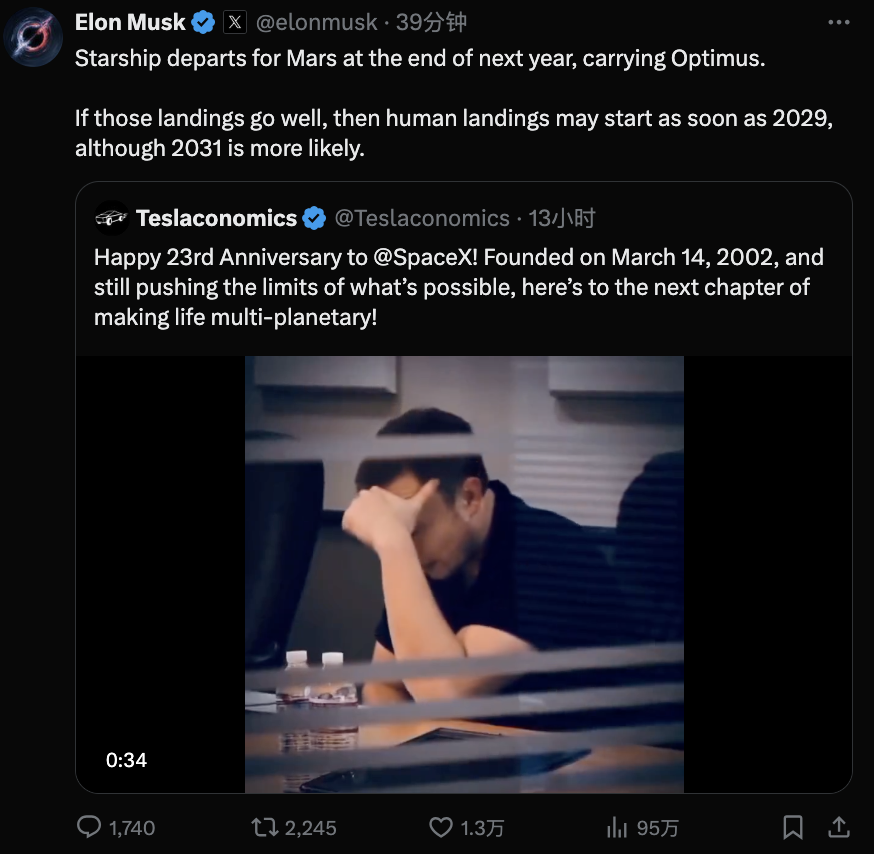The width and height of the screenshot is (874, 854).
Task: Open Elon Musk's profile avatar
Action: 36,39
